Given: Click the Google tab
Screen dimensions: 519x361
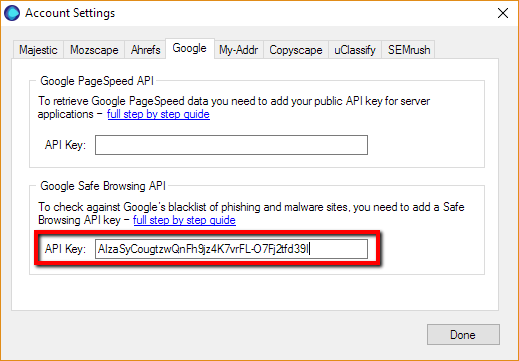Looking at the screenshot, I should (x=190, y=48).
